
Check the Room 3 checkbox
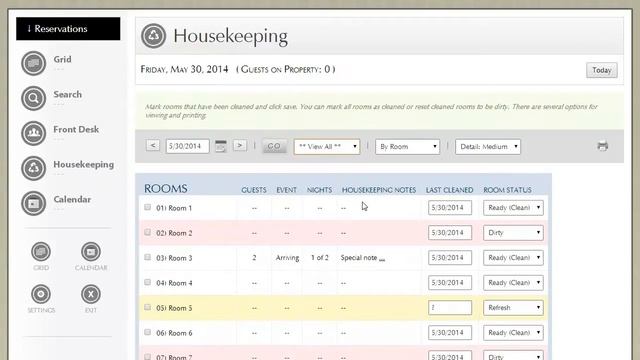click(147, 257)
